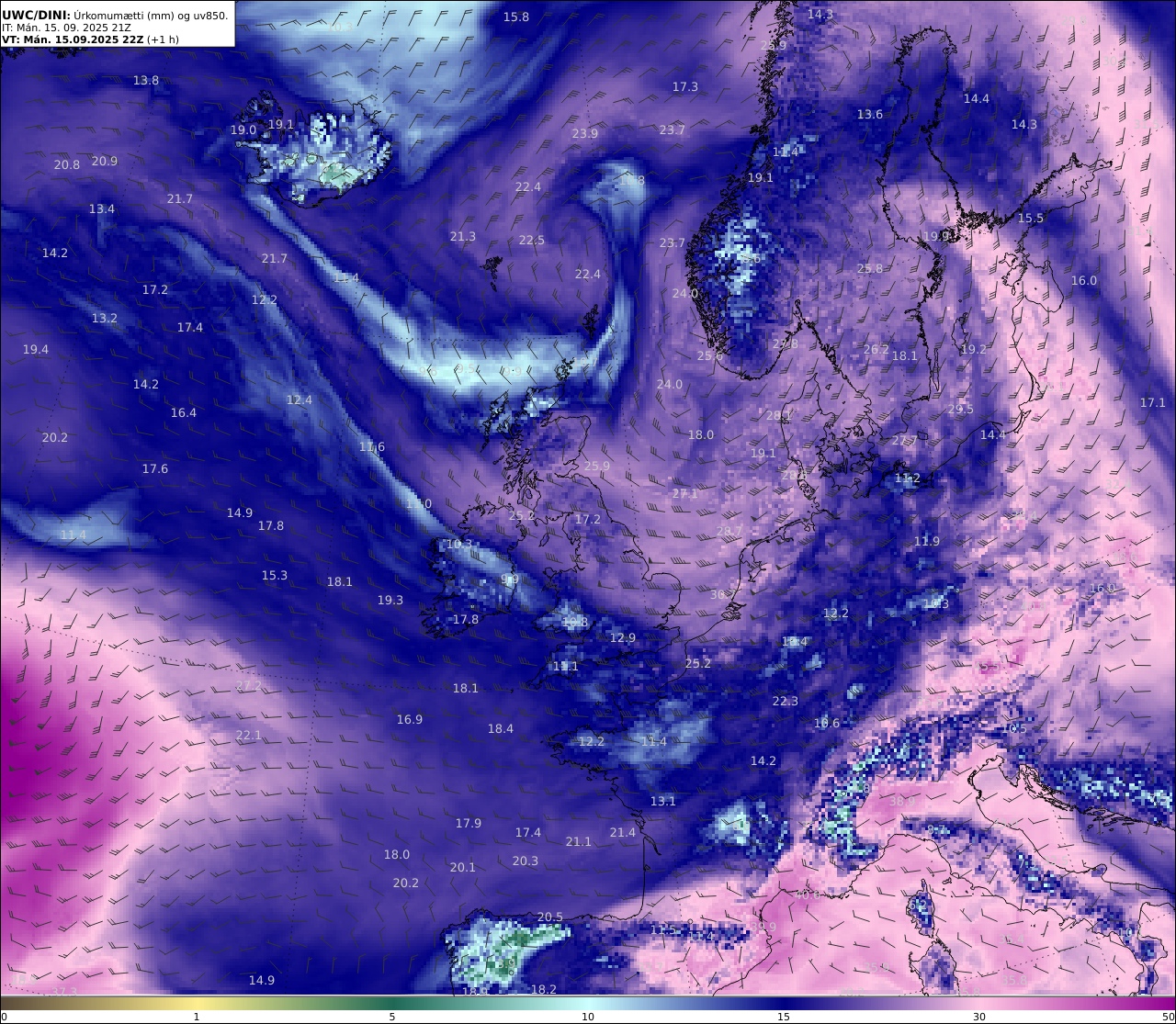Click the 26.2 value label
This screenshot has width=1176, height=1024.
(876, 349)
